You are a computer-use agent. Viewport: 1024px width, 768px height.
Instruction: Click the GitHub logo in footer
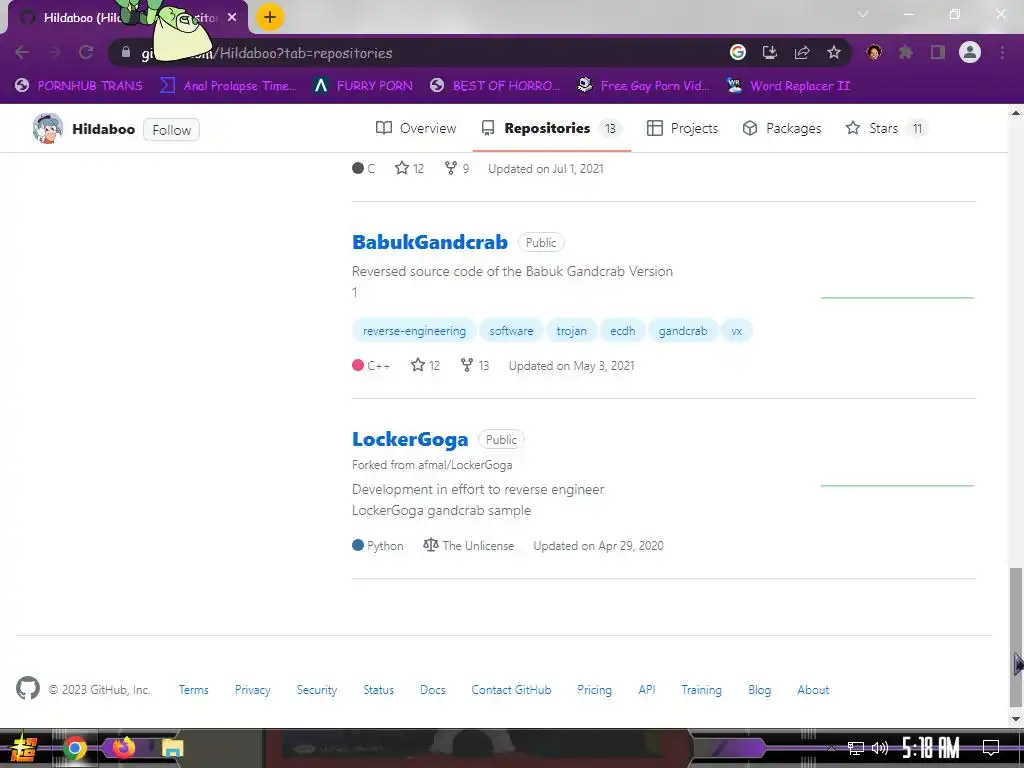28,688
